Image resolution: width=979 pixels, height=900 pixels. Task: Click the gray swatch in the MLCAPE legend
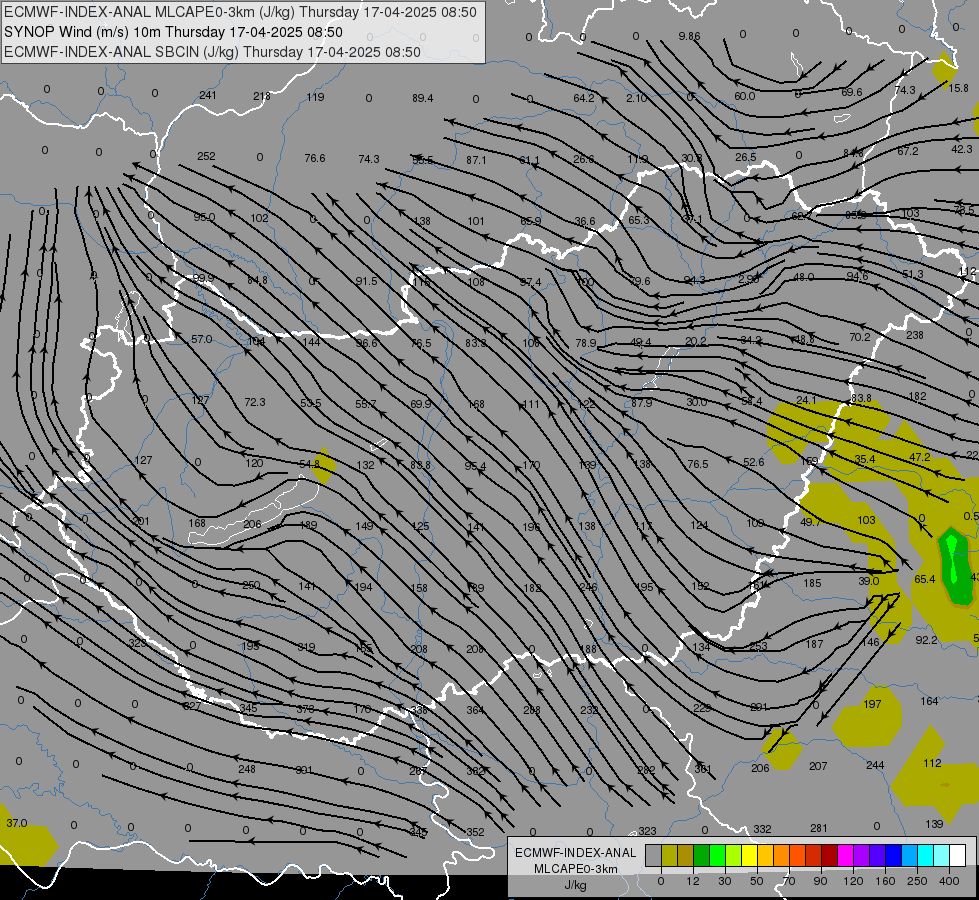[654, 856]
